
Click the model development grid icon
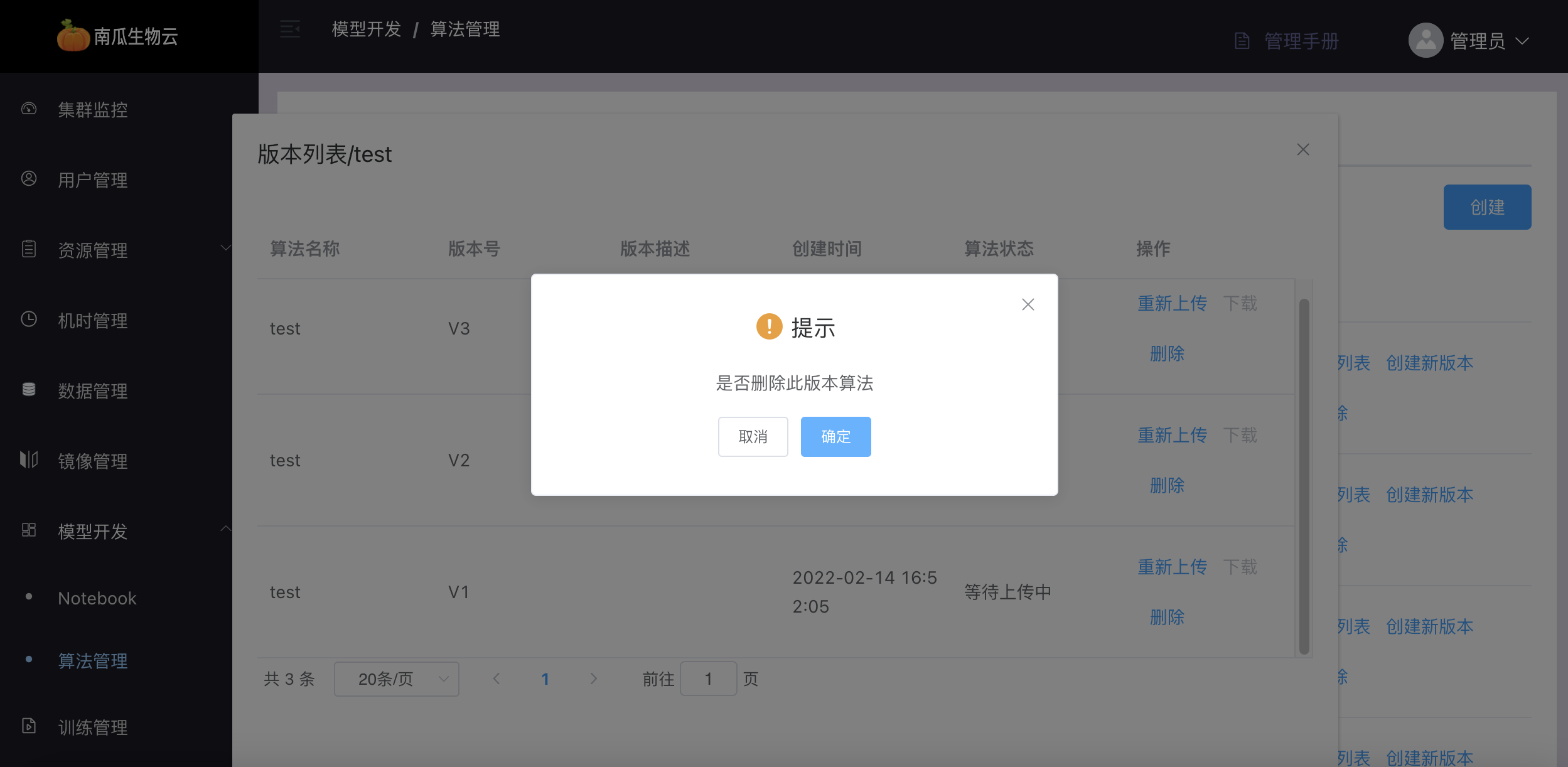(29, 530)
